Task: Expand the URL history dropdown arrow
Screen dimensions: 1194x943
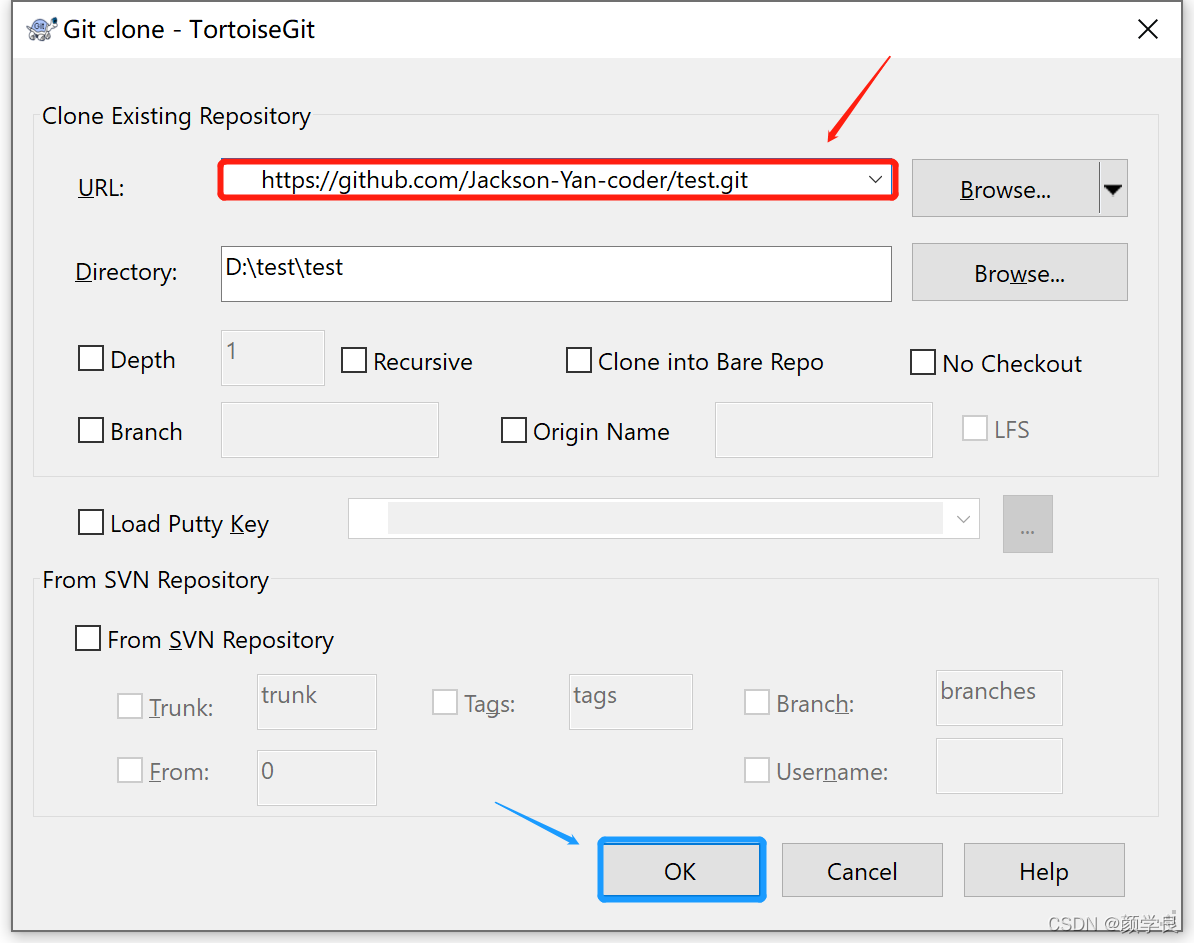Action: click(x=876, y=180)
